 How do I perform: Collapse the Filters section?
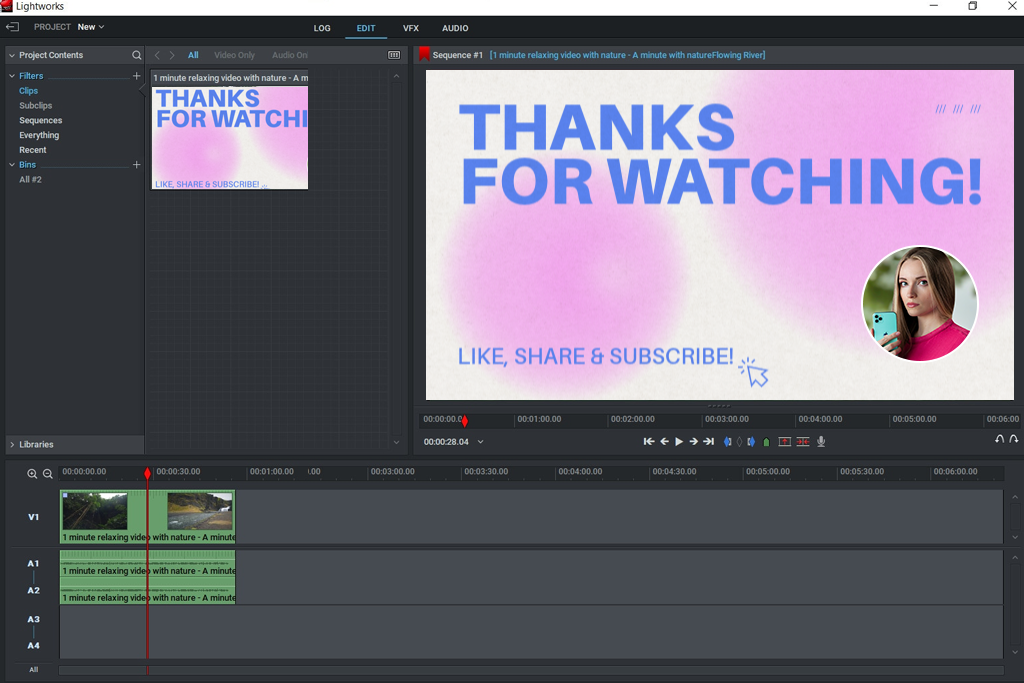tap(12, 76)
